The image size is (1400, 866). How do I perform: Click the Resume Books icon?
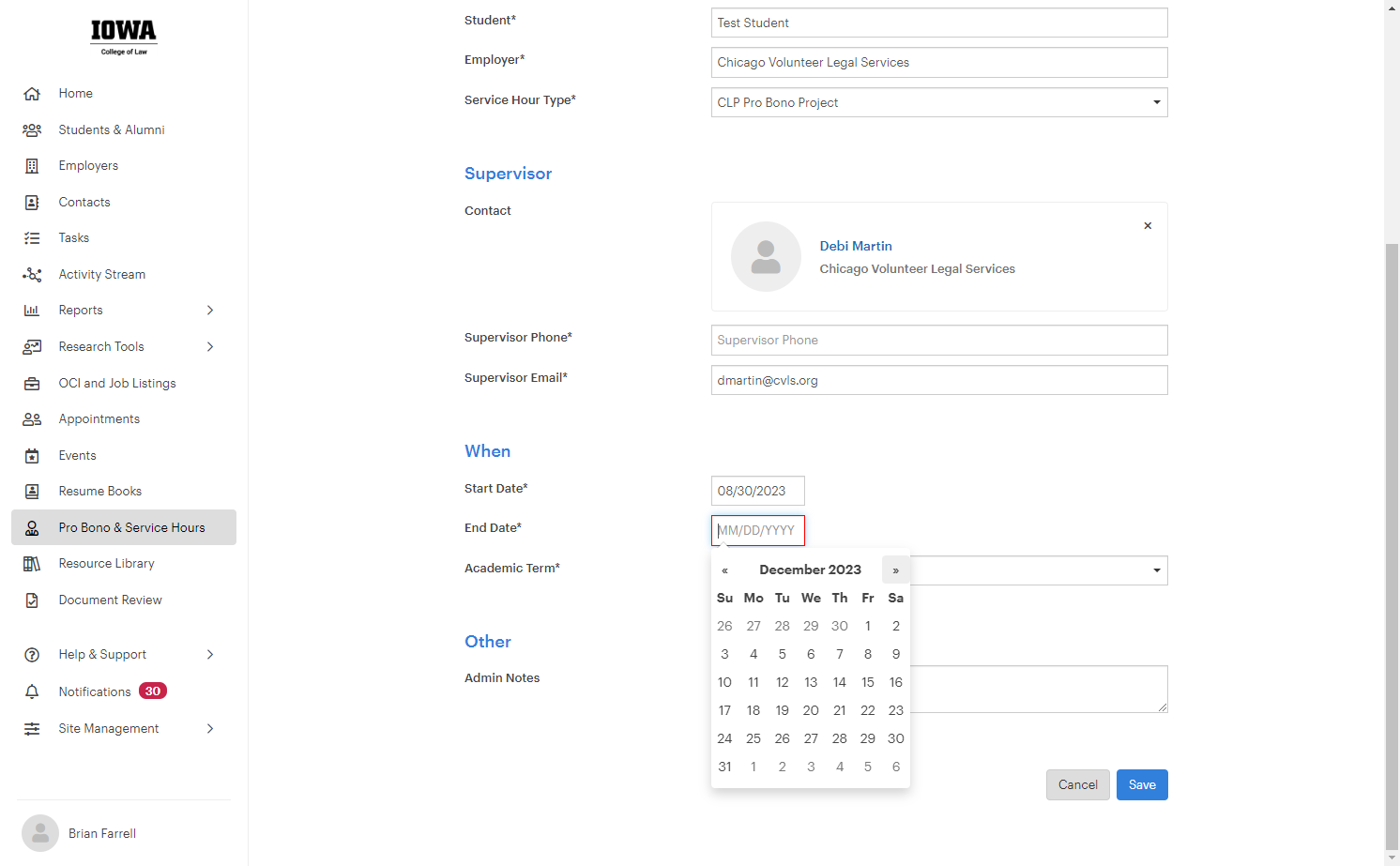click(x=32, y=492)
